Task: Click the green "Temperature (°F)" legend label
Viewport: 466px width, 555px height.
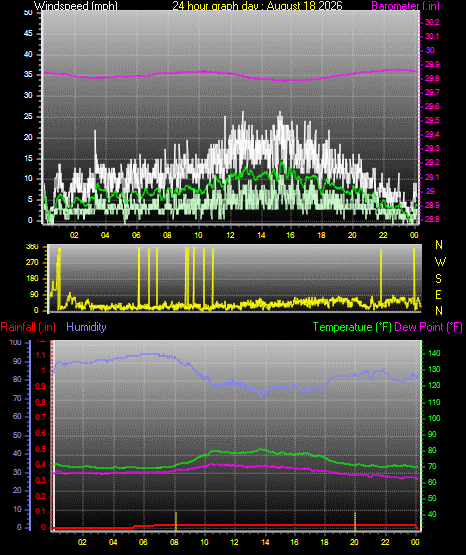Action: pyautogui.click(x=352, y=327)
